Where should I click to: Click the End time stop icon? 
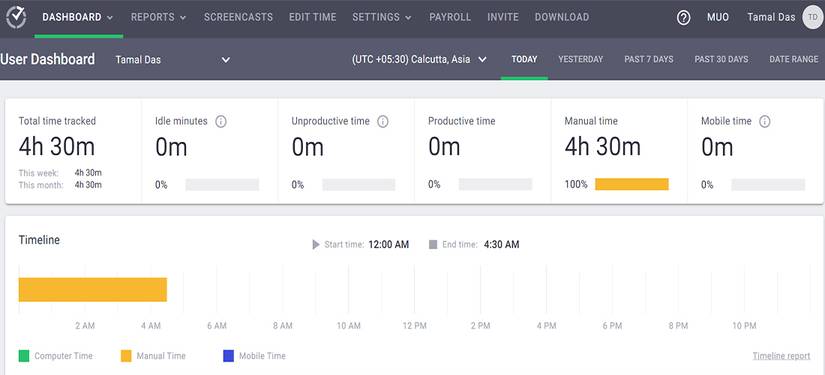coord(433,245)
